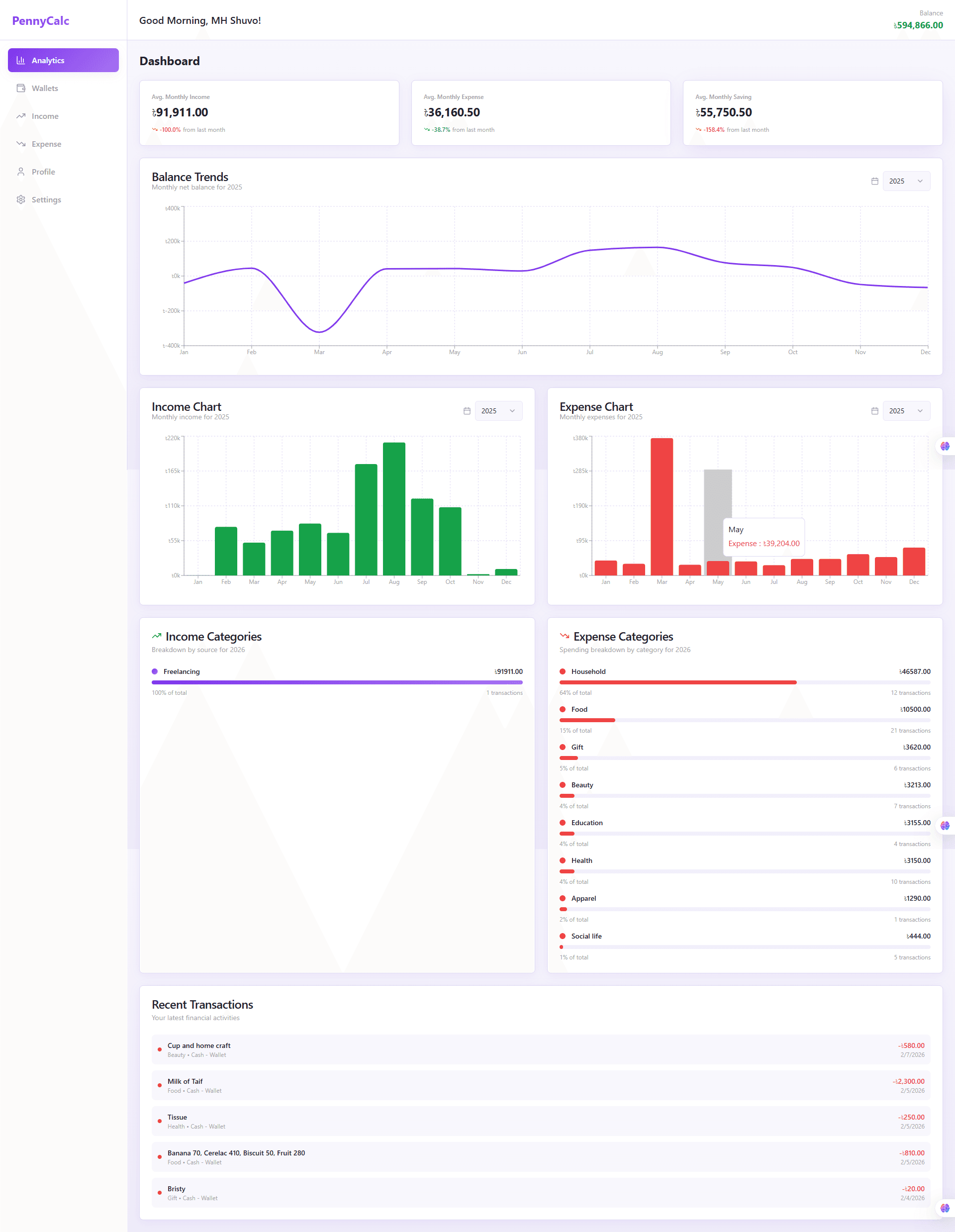Toggle the floating AI assistant bubble near Expense Chart

tap(946, 446)
